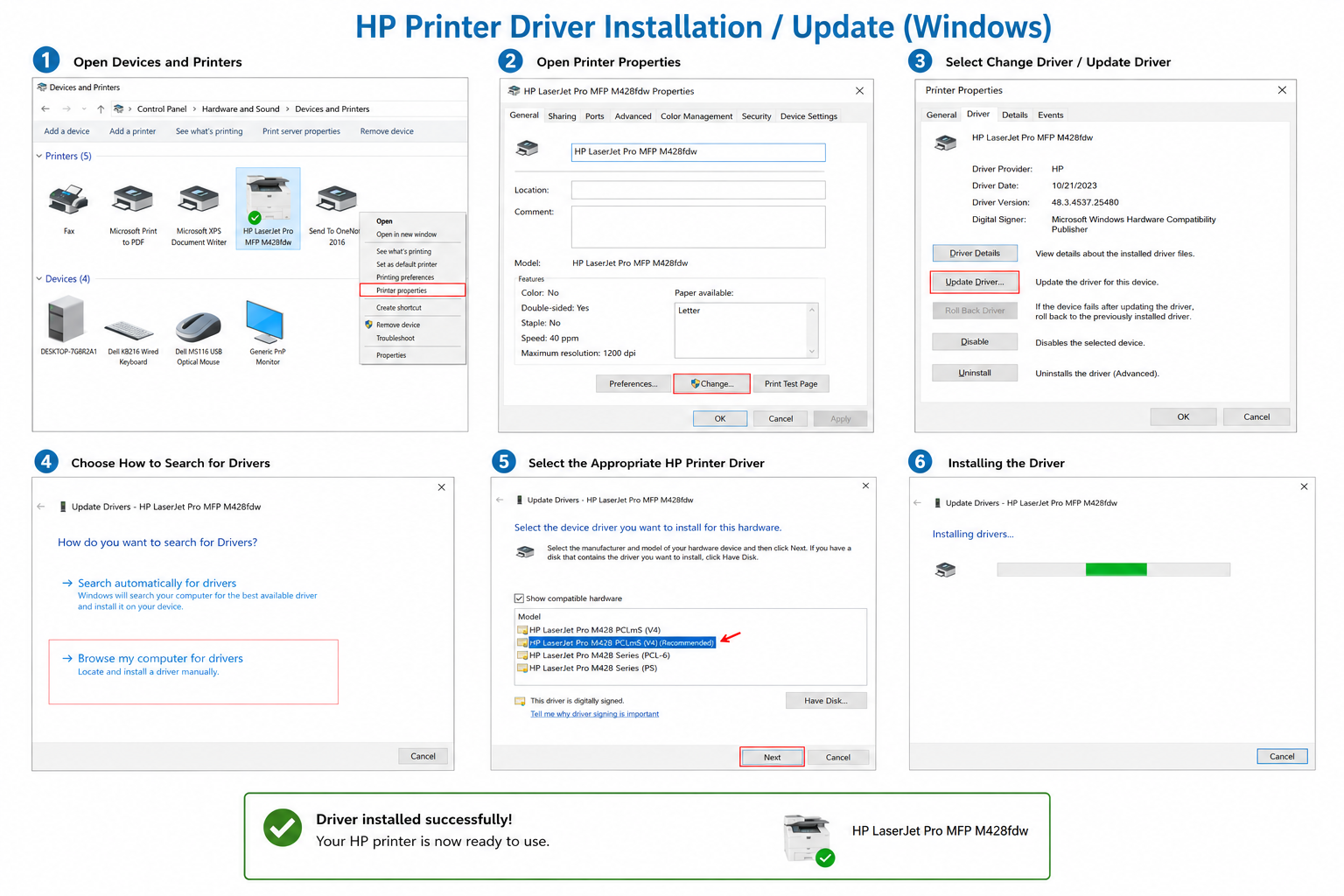Viewport: 1344px width, 896px height.
Task: Click Update Driver... button
Action: click(x=975, y=282)
